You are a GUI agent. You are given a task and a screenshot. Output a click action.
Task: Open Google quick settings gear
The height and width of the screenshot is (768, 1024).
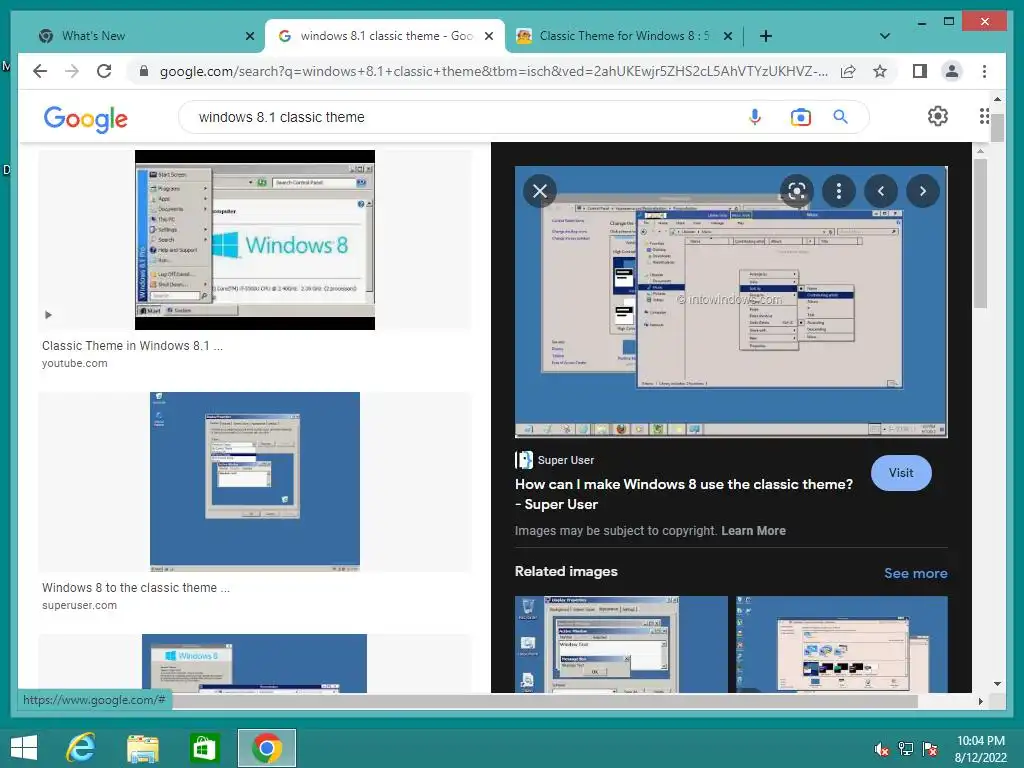pos(938,116)
